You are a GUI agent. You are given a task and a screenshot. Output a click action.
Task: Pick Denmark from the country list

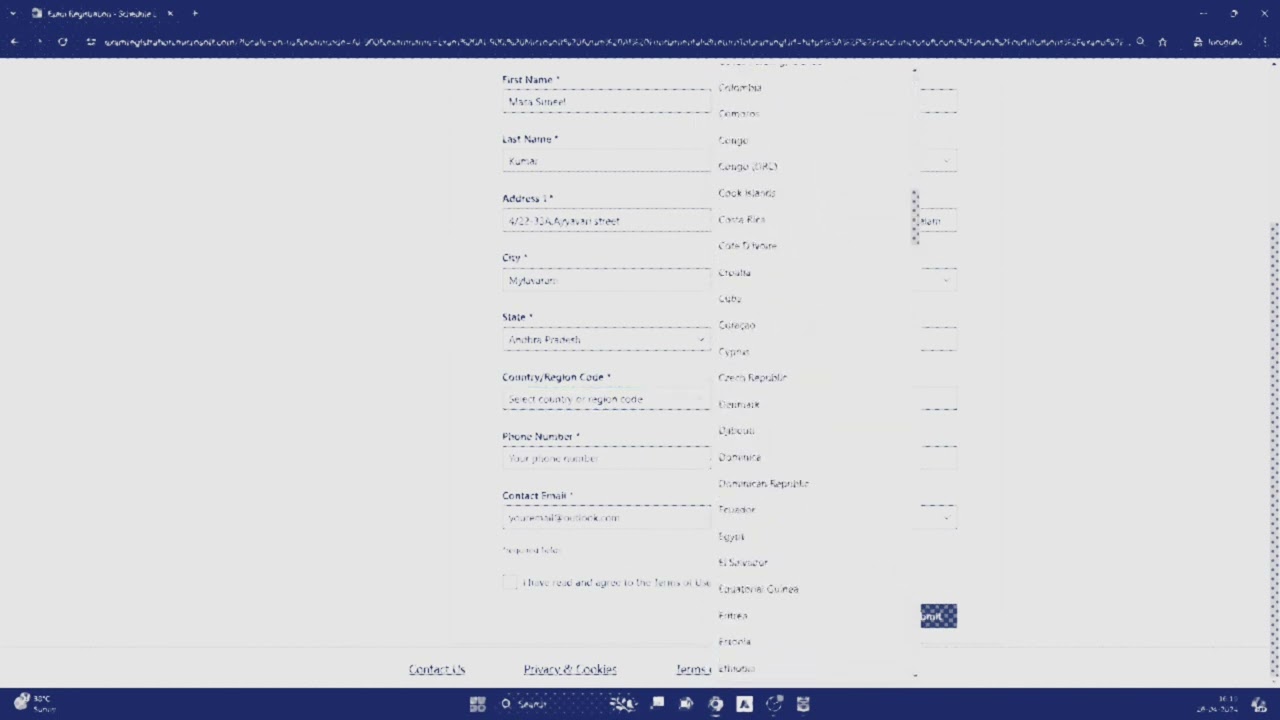(x=738, y=405)
